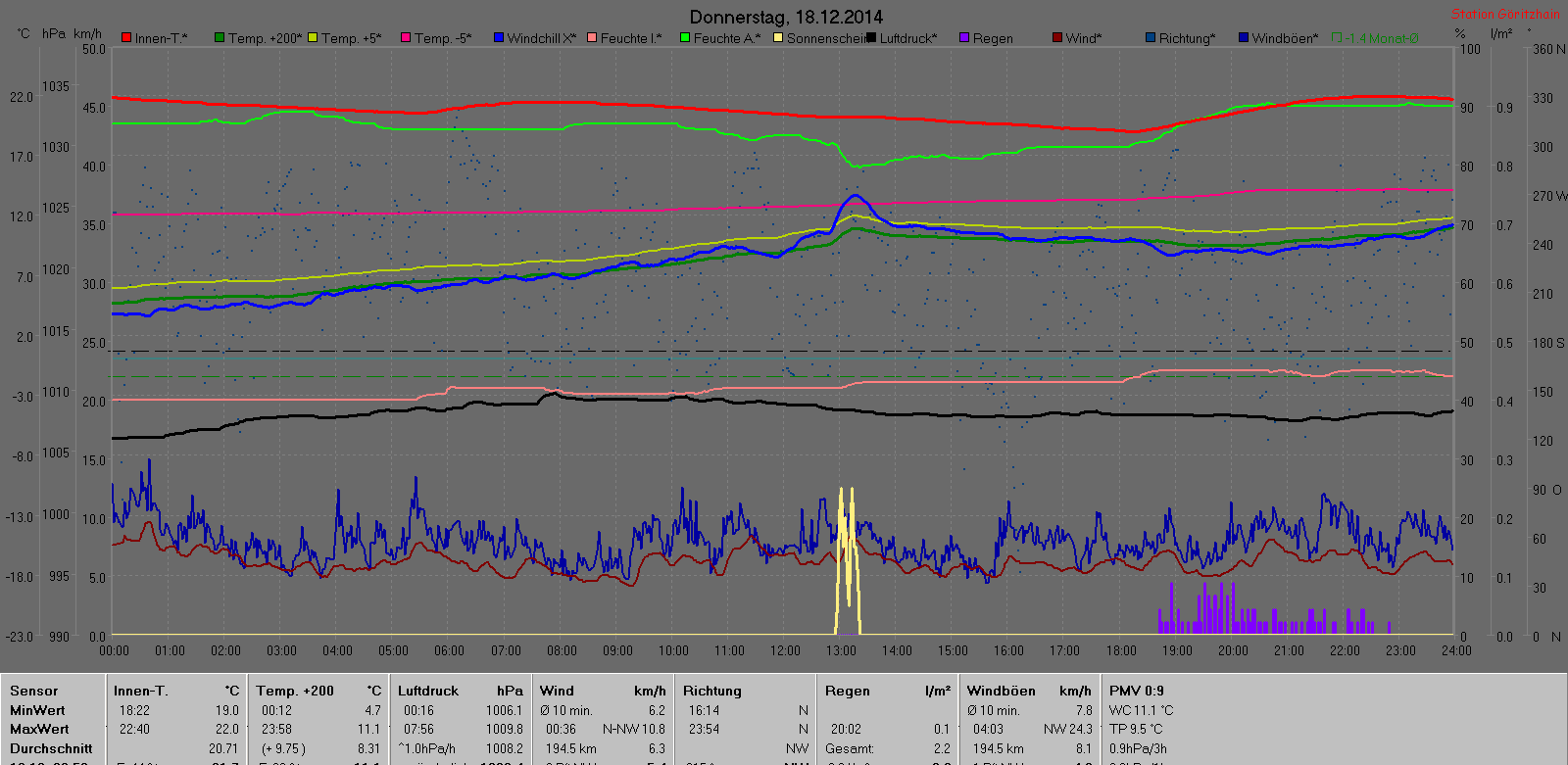Click the Innen-T. maximum time 22:40
Image resolution: width=1568 pixels, height=765 pixels.
coord(134,729)
